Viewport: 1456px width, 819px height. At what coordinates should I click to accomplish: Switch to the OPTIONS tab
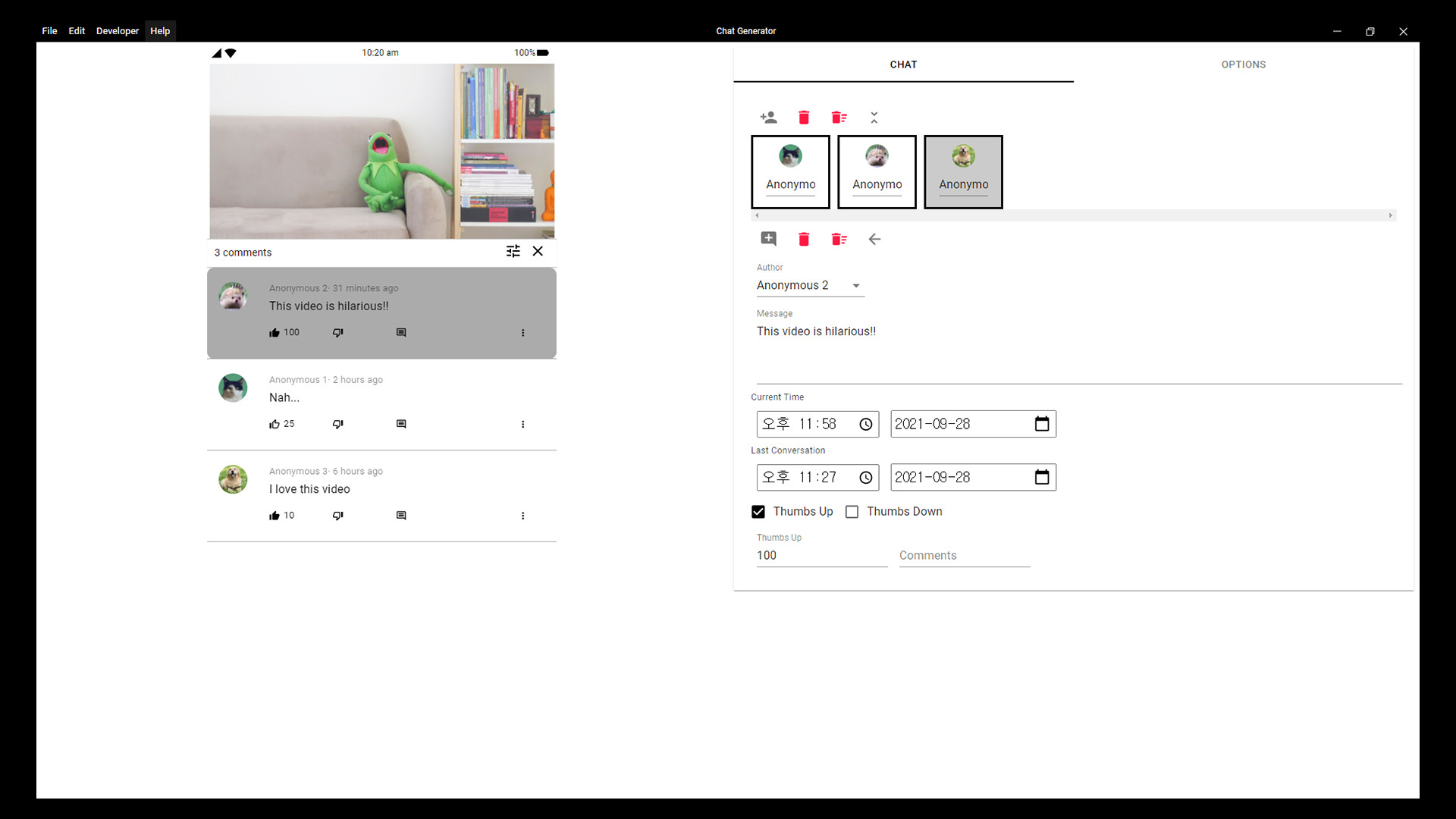(1244, 64)
